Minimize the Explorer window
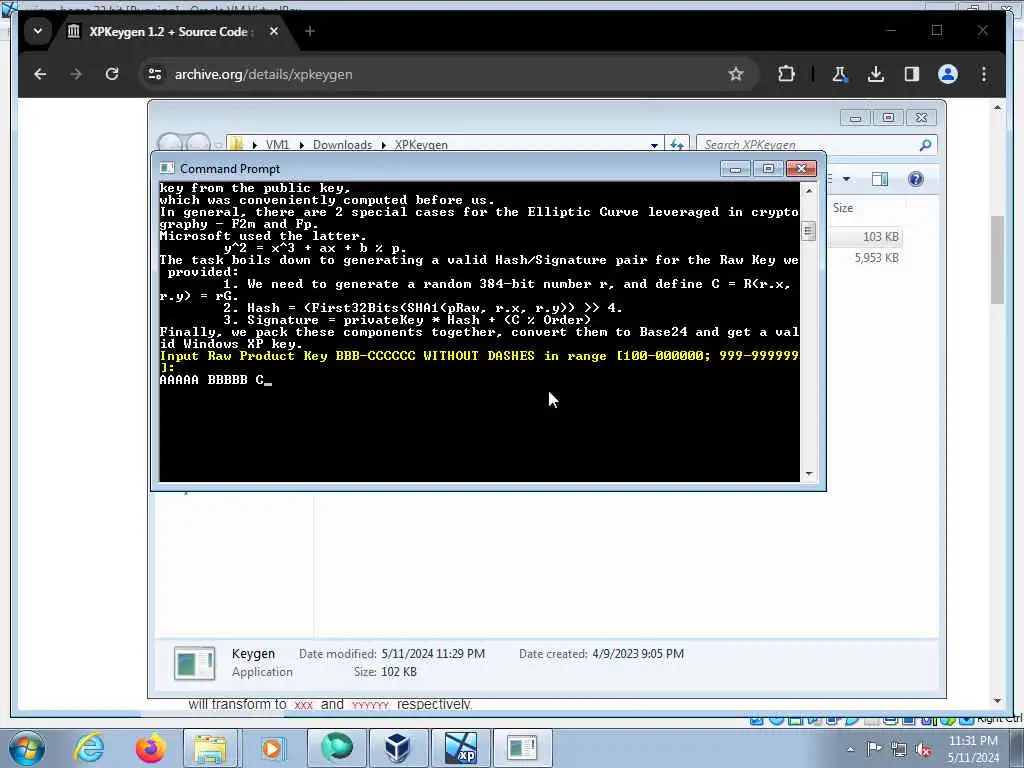Image resolution: width=1024 pixels, height=768 pixels. (855, 118)
